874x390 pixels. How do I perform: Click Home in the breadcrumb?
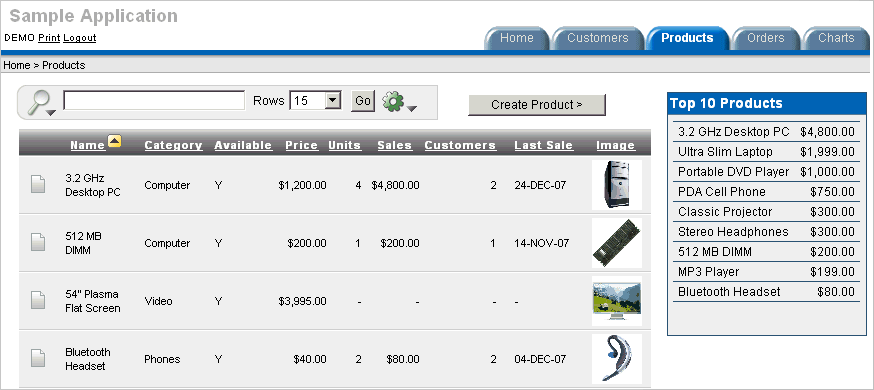coord(17,65)
